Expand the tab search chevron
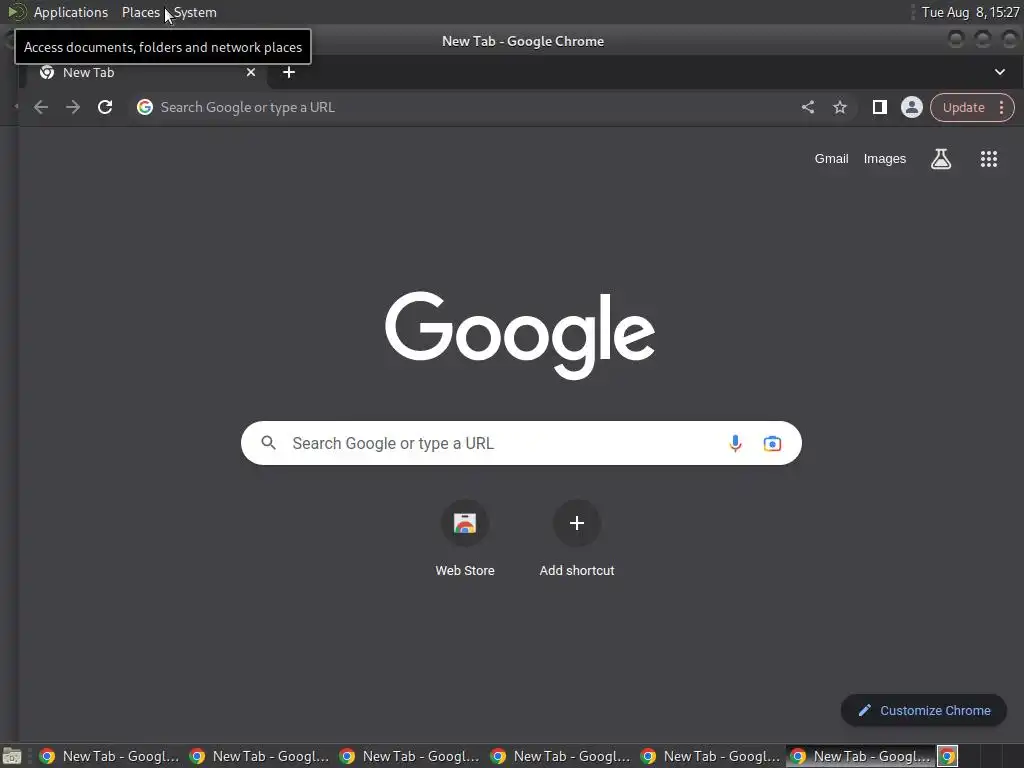 tap(999, 72)
